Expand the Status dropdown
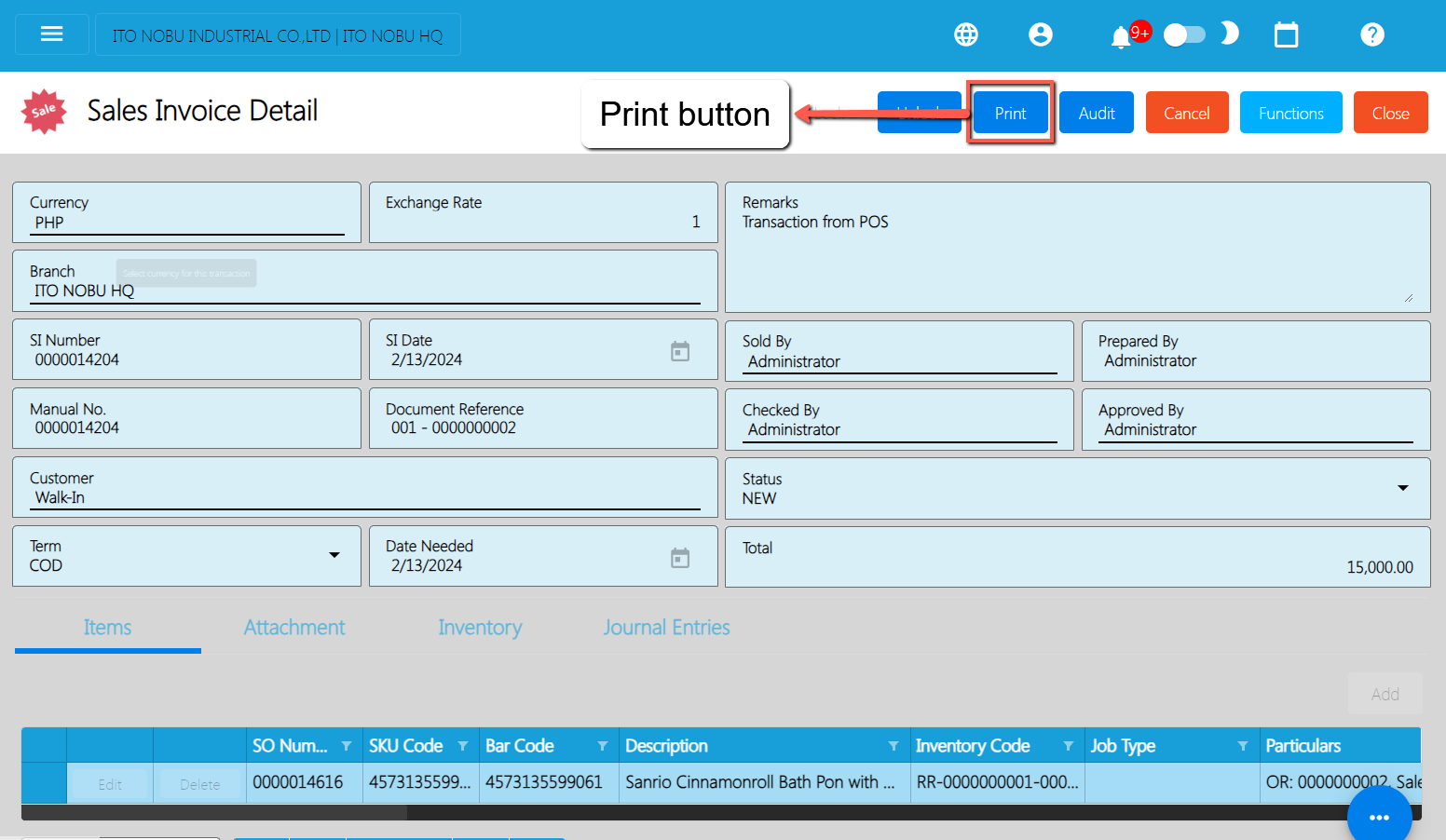 coord(1402,488)
